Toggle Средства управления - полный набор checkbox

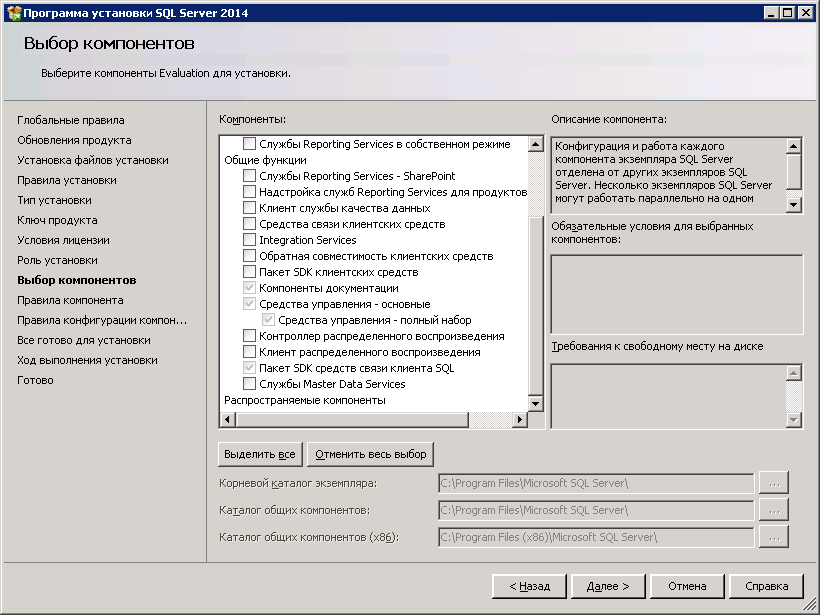[268, 320]
